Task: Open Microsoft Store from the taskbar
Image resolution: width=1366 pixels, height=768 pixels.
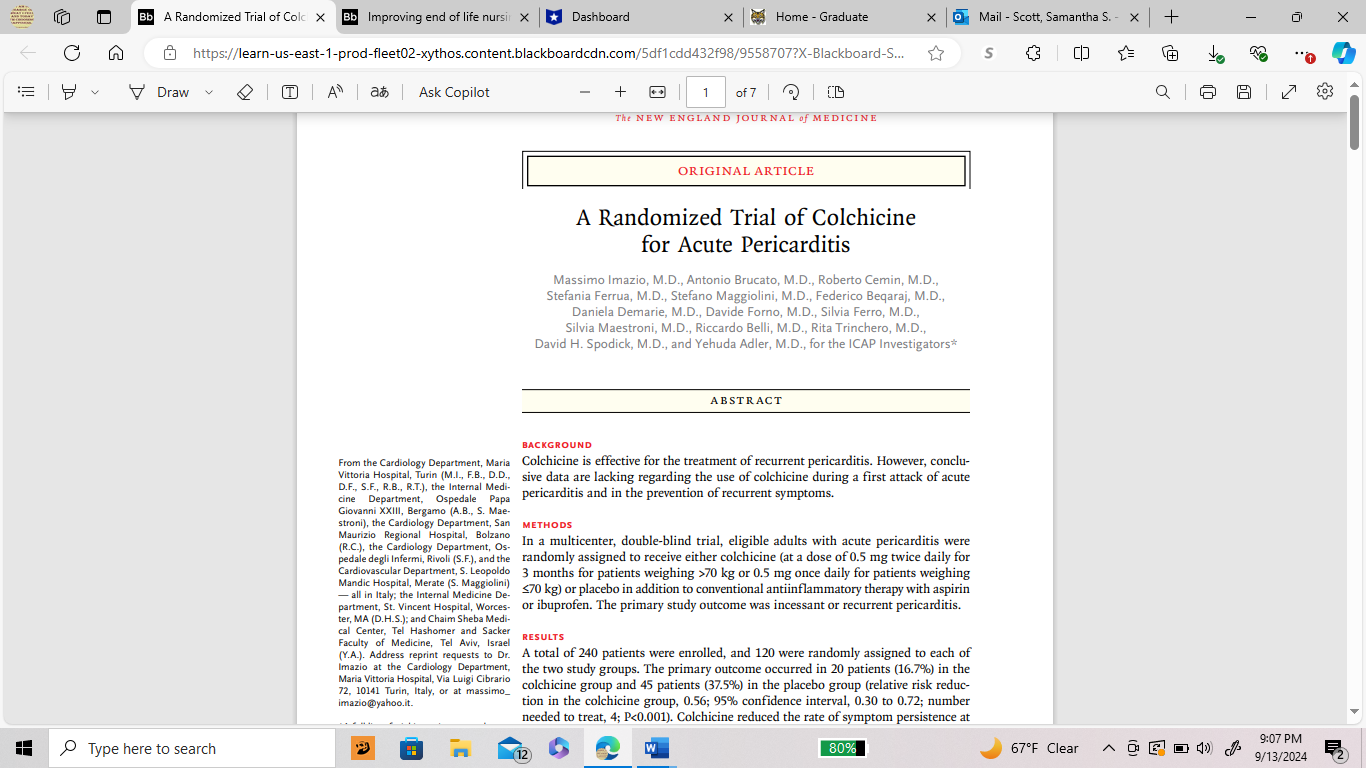Action: 411,748
